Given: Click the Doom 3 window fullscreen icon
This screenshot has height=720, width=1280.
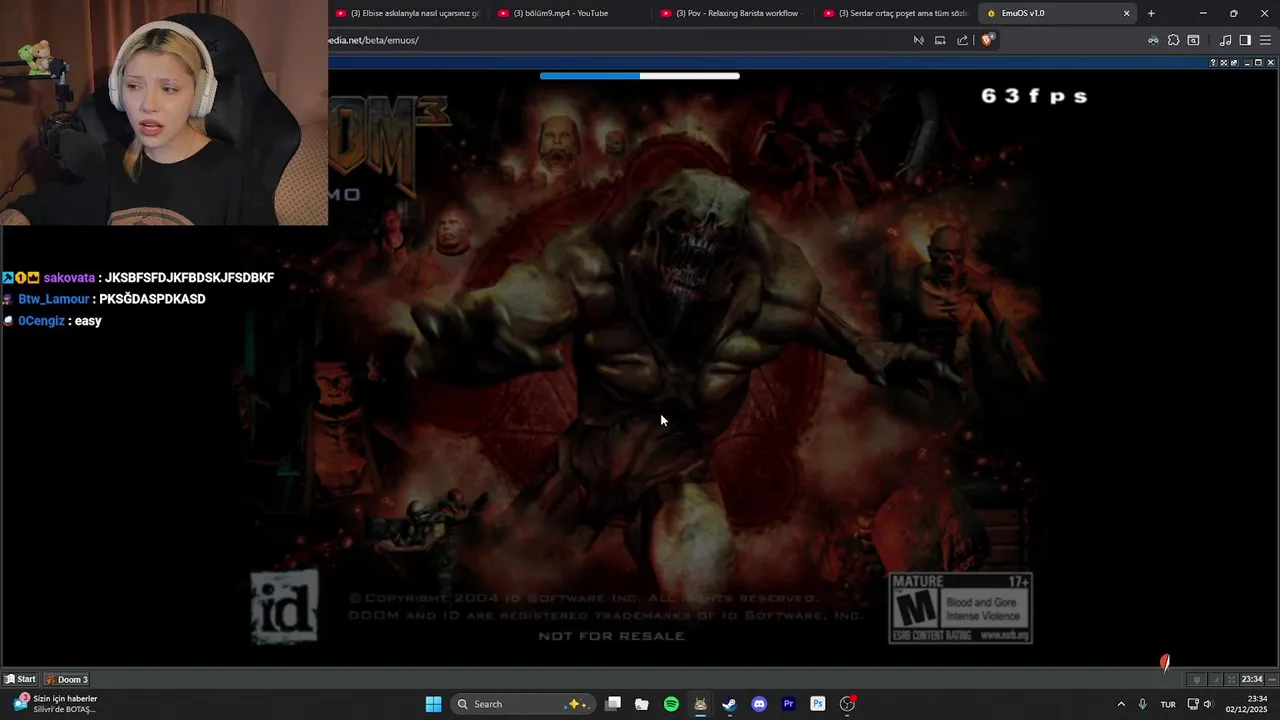Looking at the screenshot, I should [x=1224, y=62].
